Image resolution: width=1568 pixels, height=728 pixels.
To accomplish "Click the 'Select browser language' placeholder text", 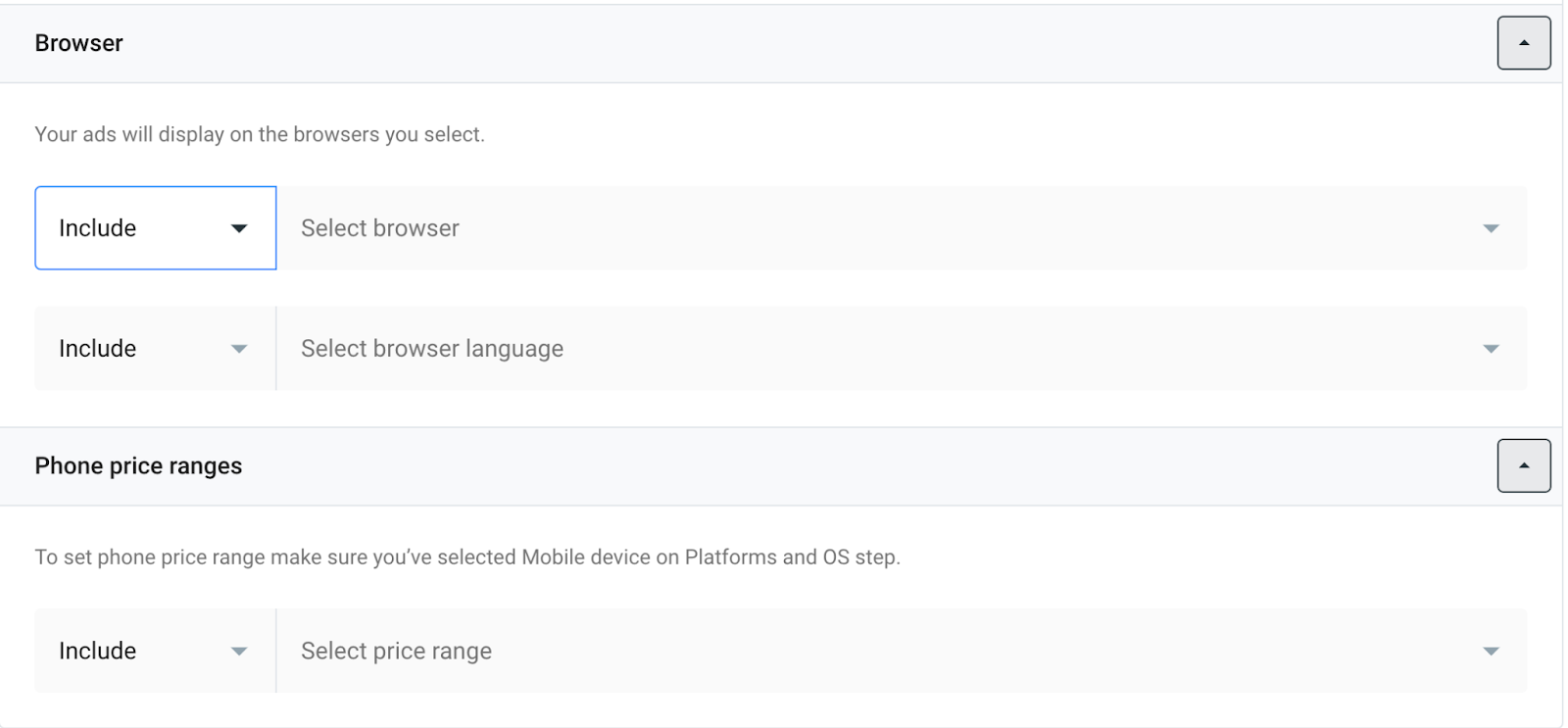I will click(x=432, y=349).
